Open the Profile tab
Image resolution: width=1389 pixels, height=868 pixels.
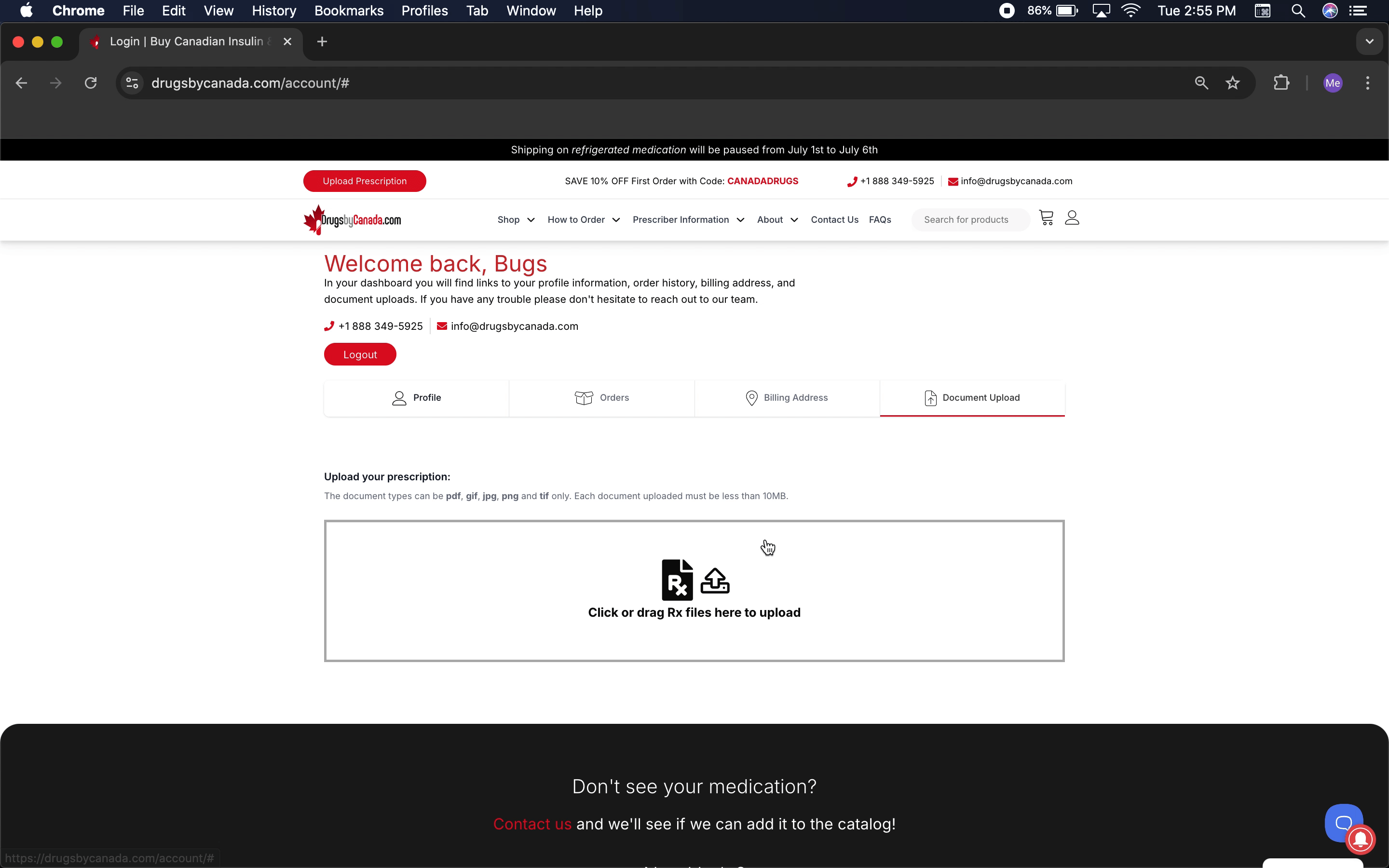coord(416,398)
